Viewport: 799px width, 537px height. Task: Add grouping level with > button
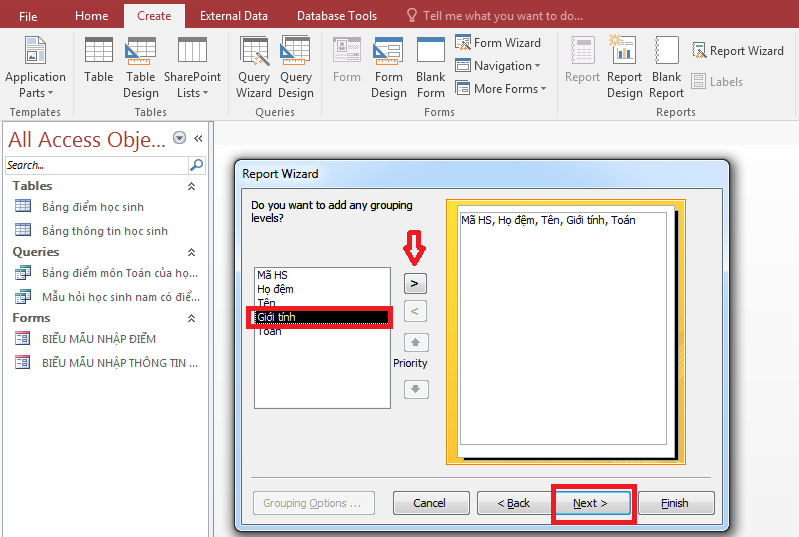pos(415,283)
